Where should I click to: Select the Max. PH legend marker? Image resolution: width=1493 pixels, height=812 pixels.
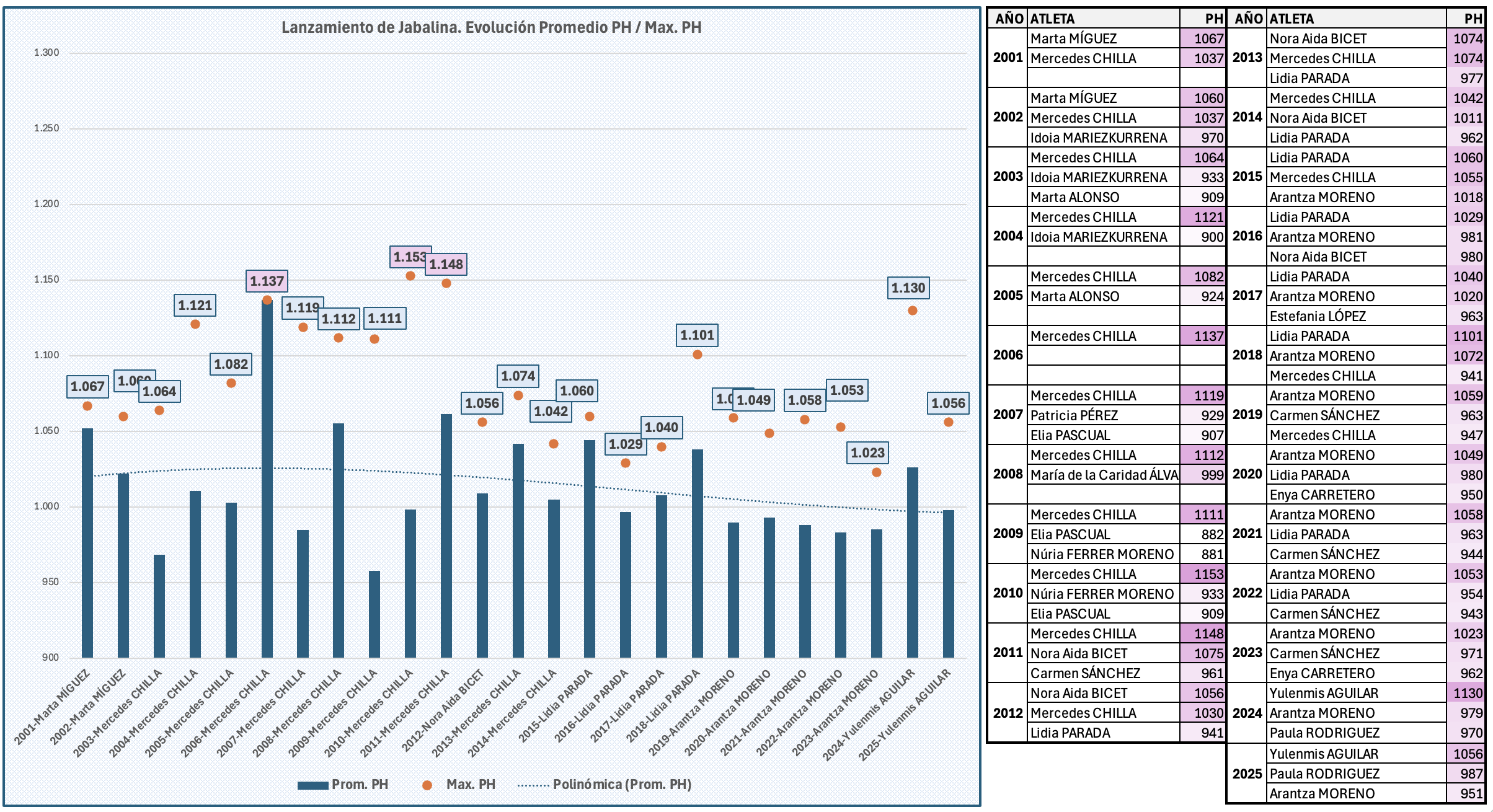point(427,785)
